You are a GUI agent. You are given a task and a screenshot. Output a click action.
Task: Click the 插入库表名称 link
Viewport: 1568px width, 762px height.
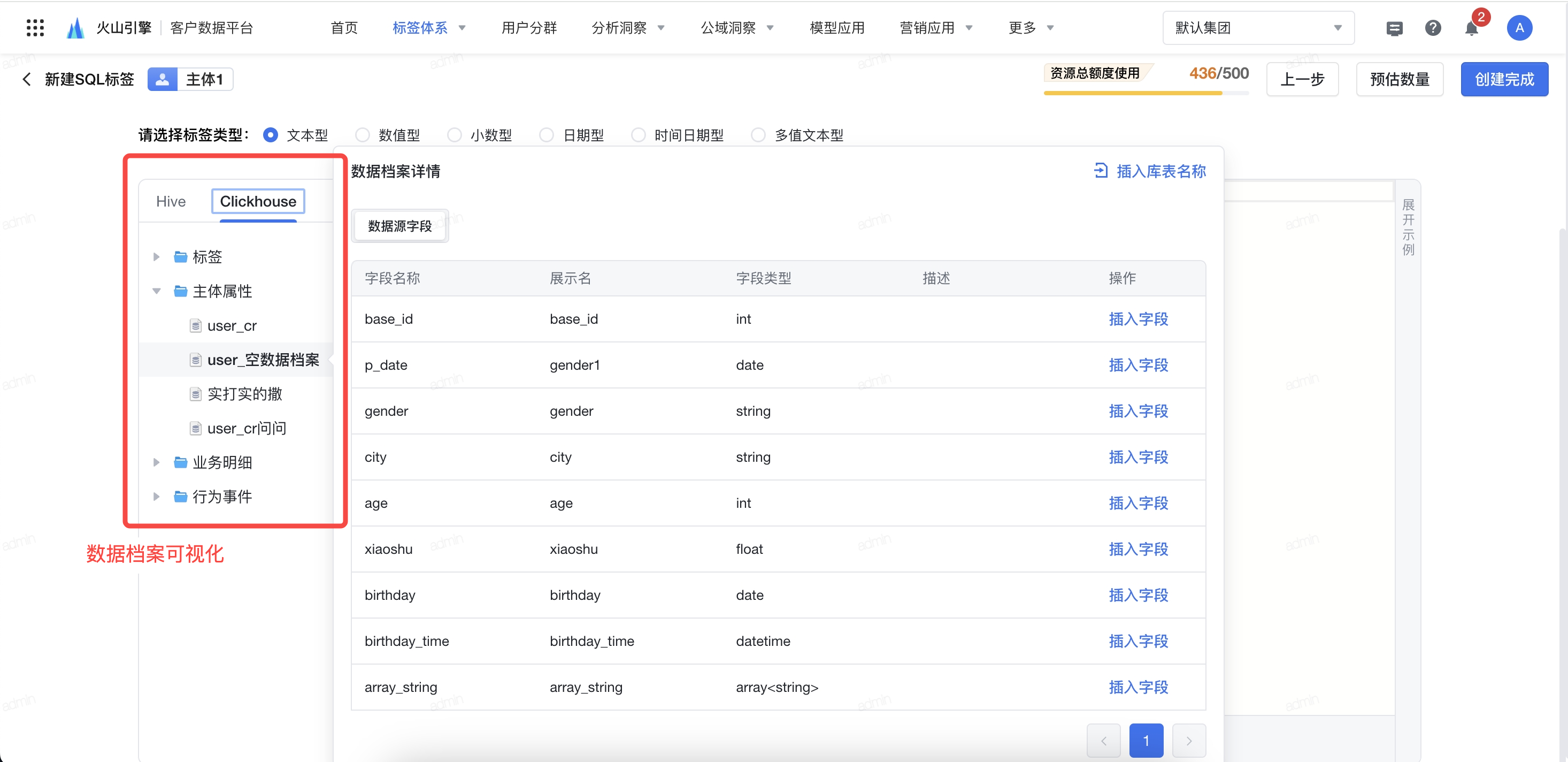(x=1161, y=171)
